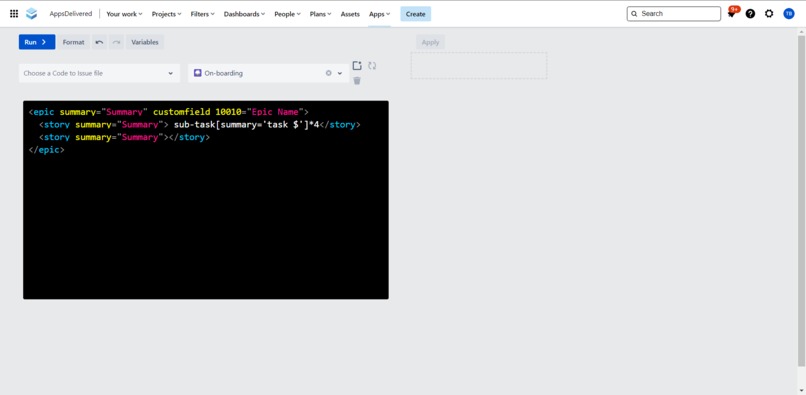Image resolution: width=806 pixels, height=395 pixels.
Task: Open settings gear icon
Action: [769, 14]
